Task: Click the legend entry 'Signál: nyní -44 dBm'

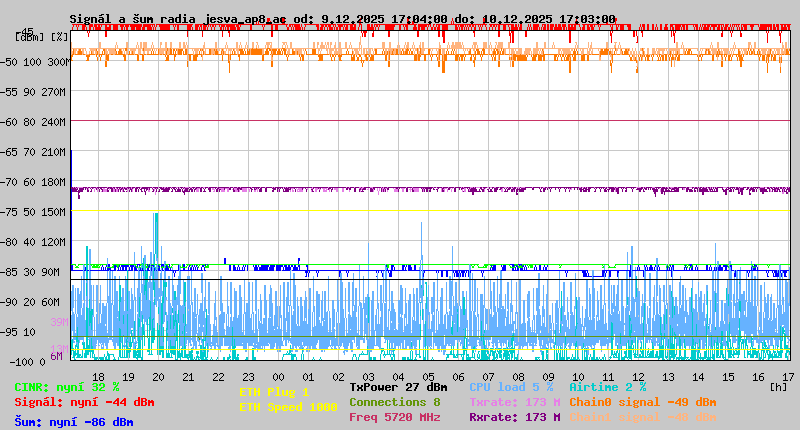Action: (x=84, y=402)
